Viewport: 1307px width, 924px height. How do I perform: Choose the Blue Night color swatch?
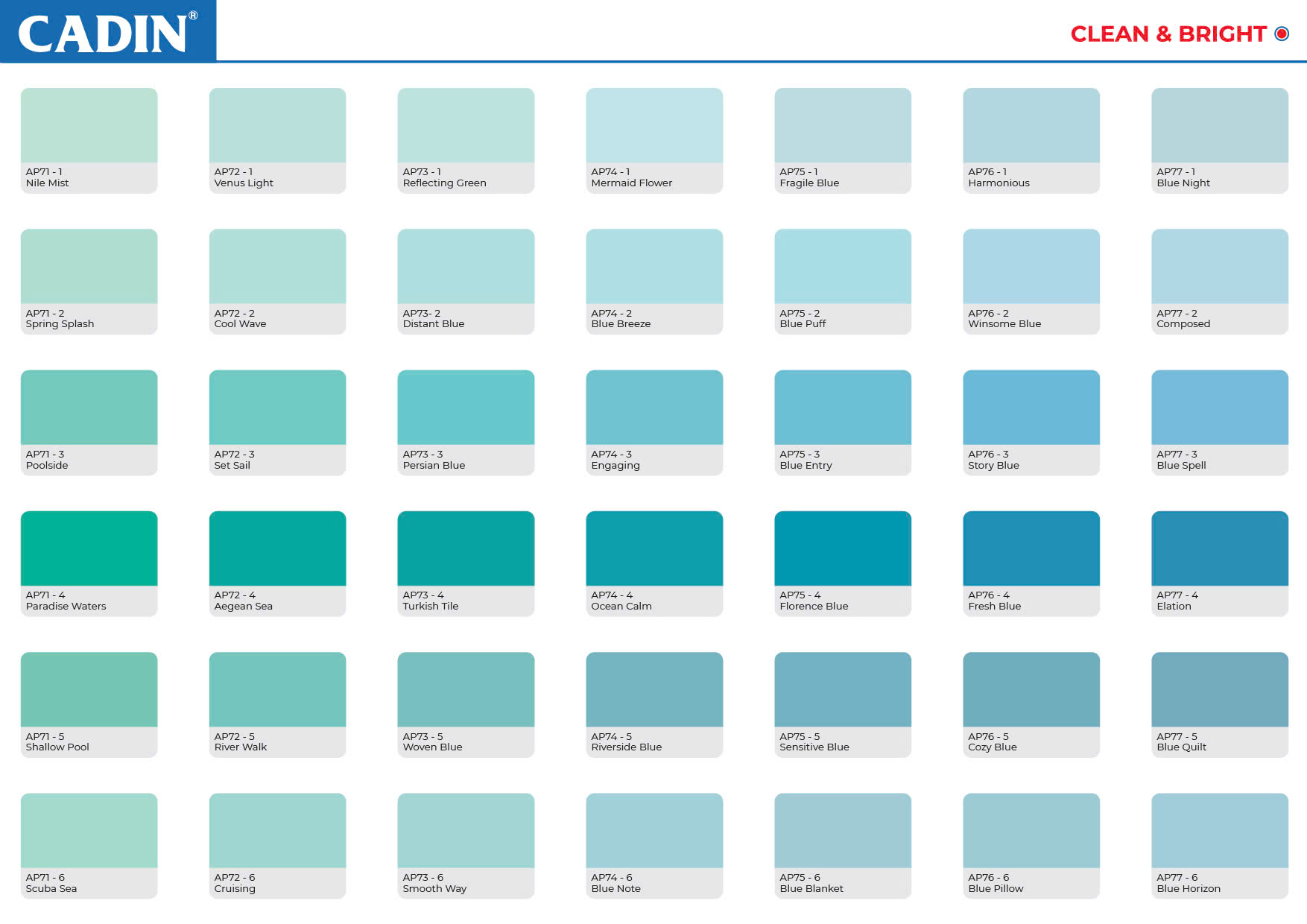coord(1219,125)
